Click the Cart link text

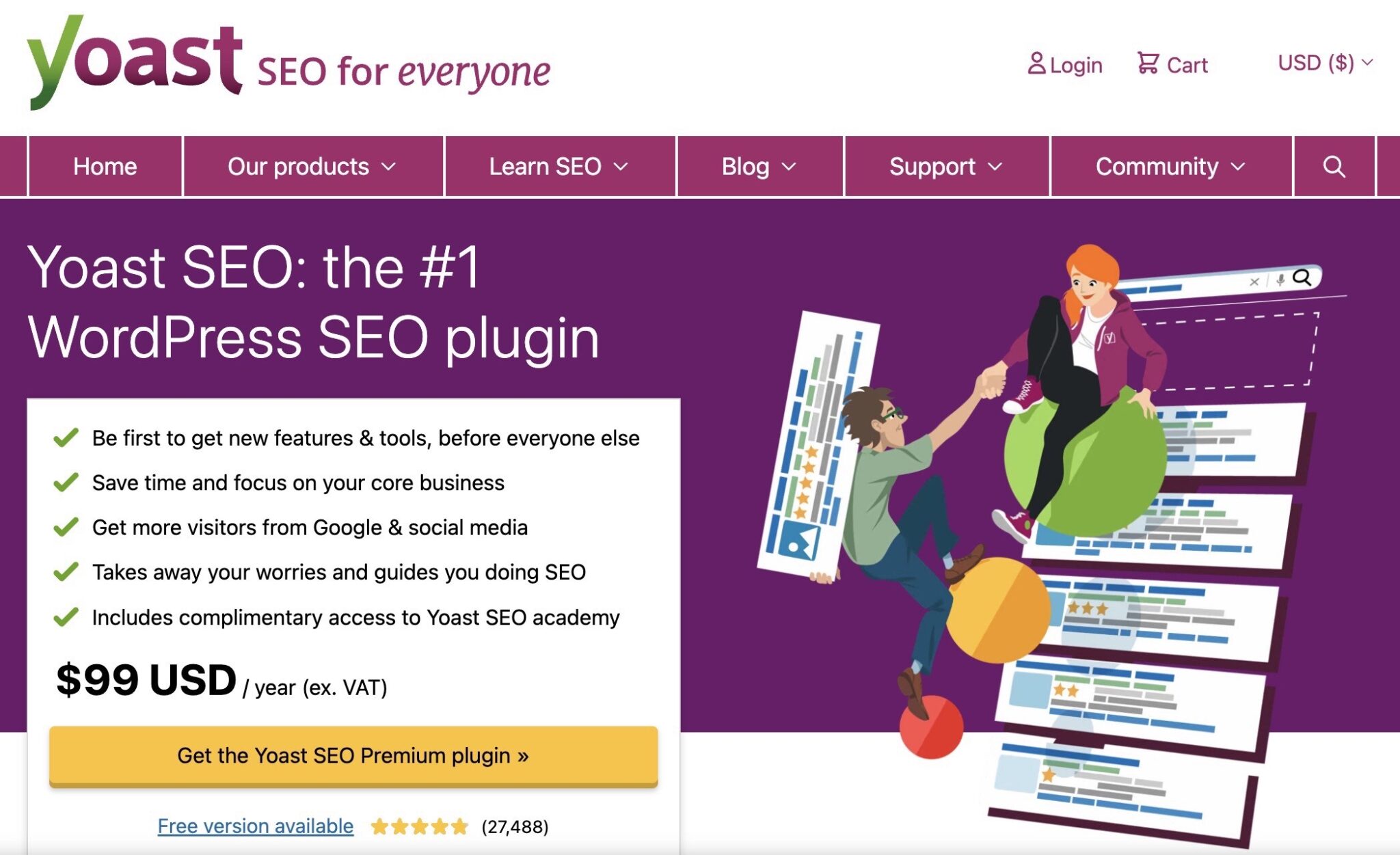(x=1187, y=66)
